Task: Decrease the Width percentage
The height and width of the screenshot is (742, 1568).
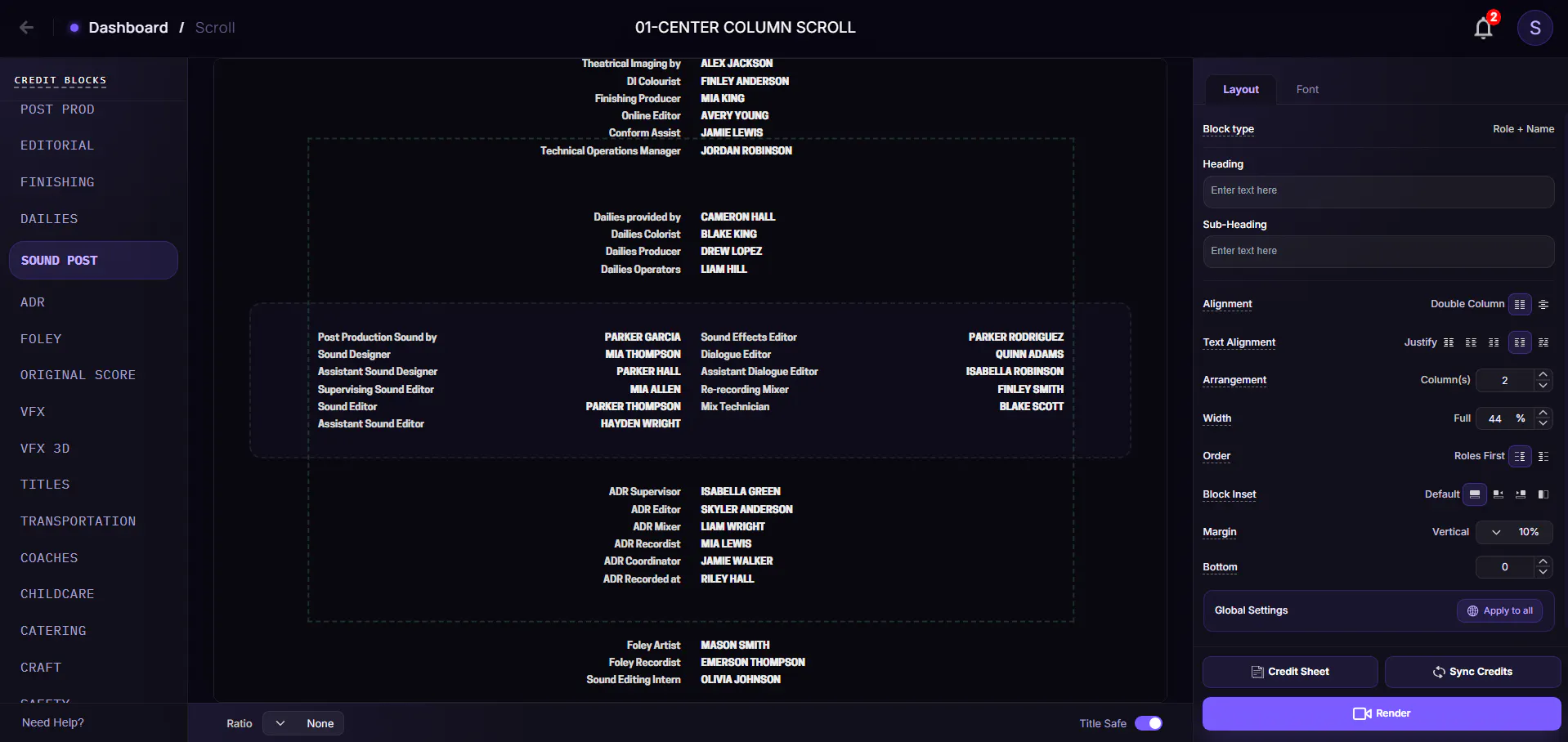Action: tap(1543, 424)
